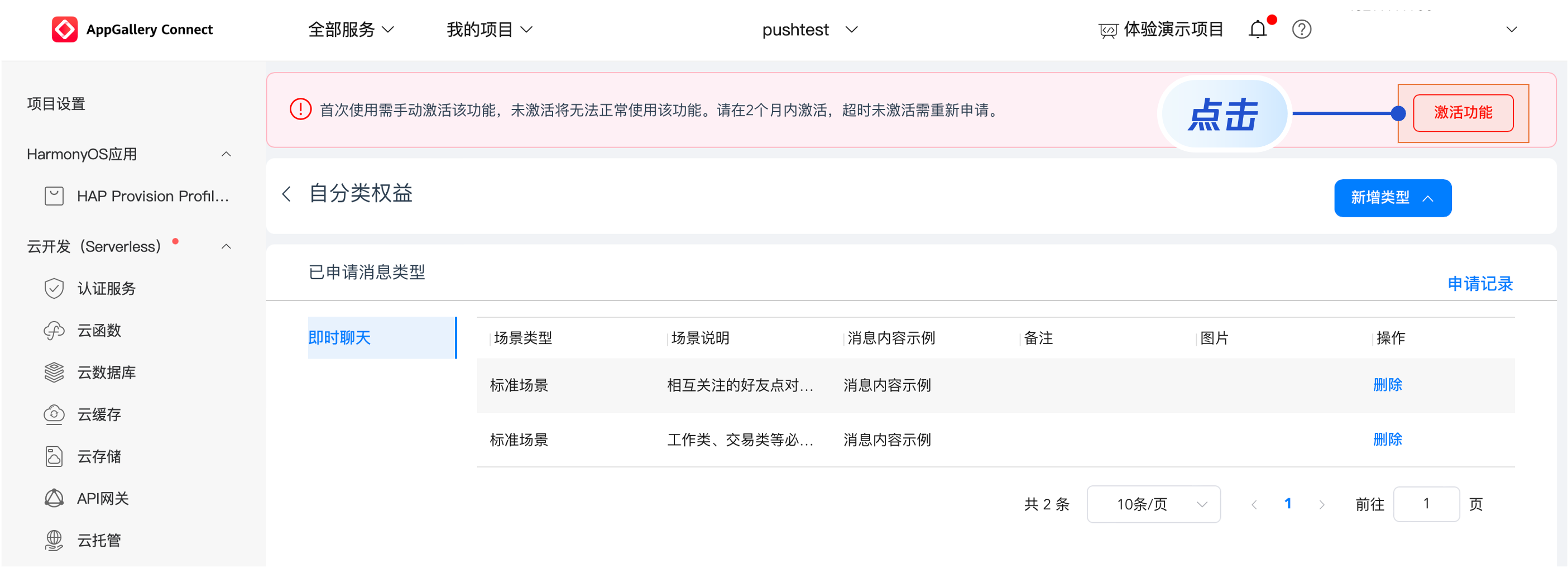
Task: Open the notification bell icon
Action: (x=1258, y=29)
